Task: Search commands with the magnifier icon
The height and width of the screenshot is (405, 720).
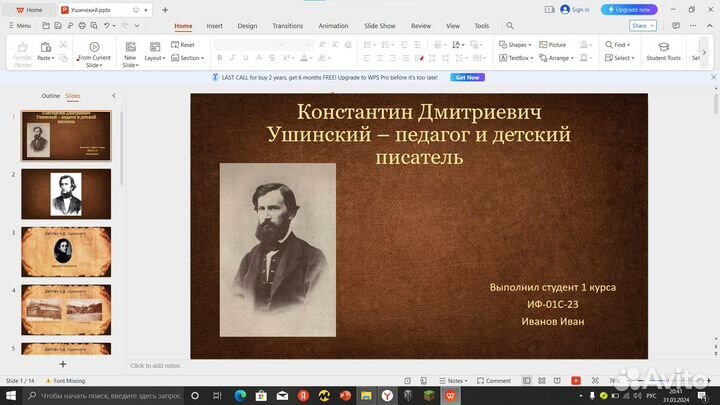Action: point(510,26)
